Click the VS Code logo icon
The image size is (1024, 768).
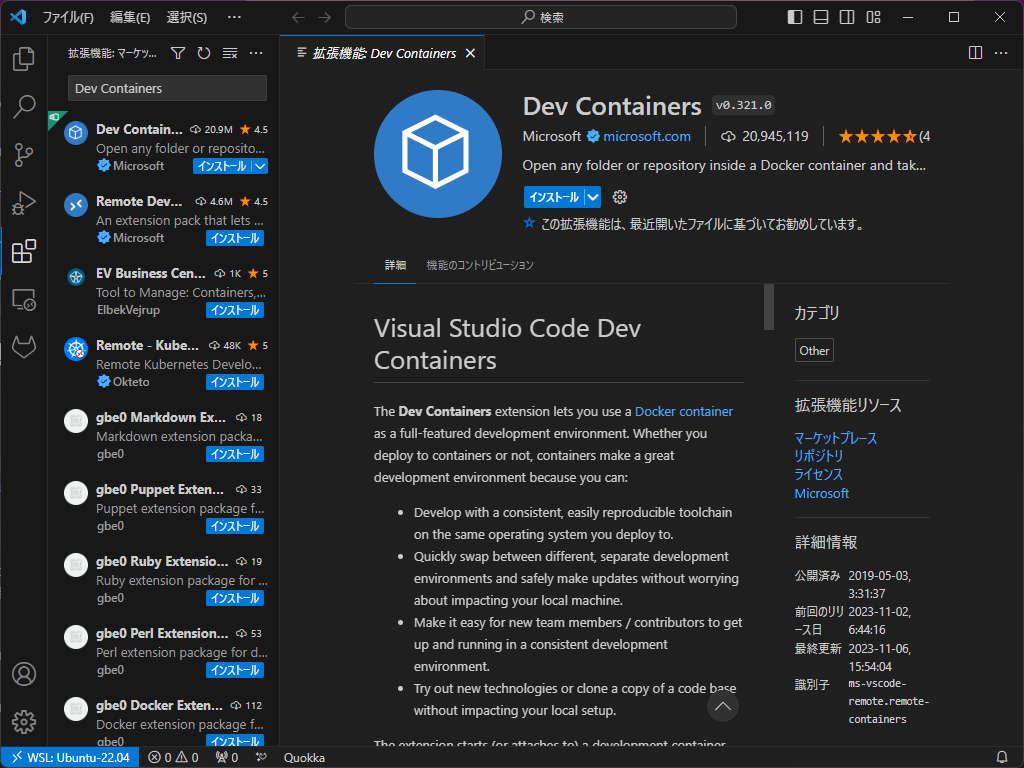click(18, 17)
